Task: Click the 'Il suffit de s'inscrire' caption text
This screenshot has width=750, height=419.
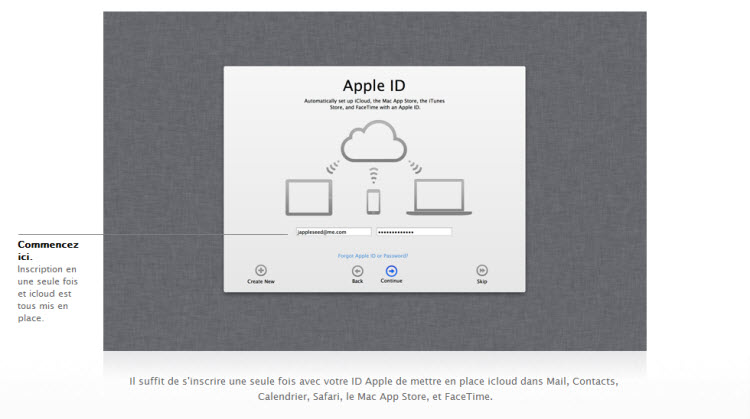Action: (374, 388)
